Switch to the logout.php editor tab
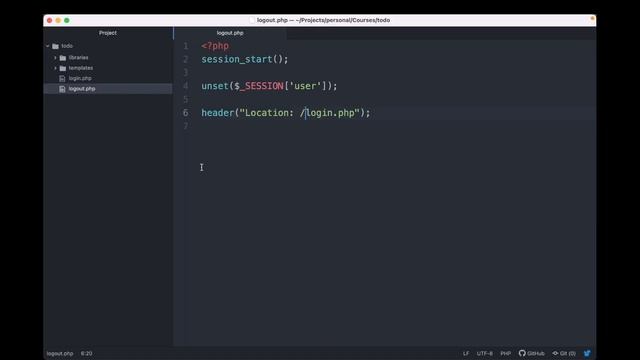Viewport: 640px width, 360px height. (x=230, y=33)
